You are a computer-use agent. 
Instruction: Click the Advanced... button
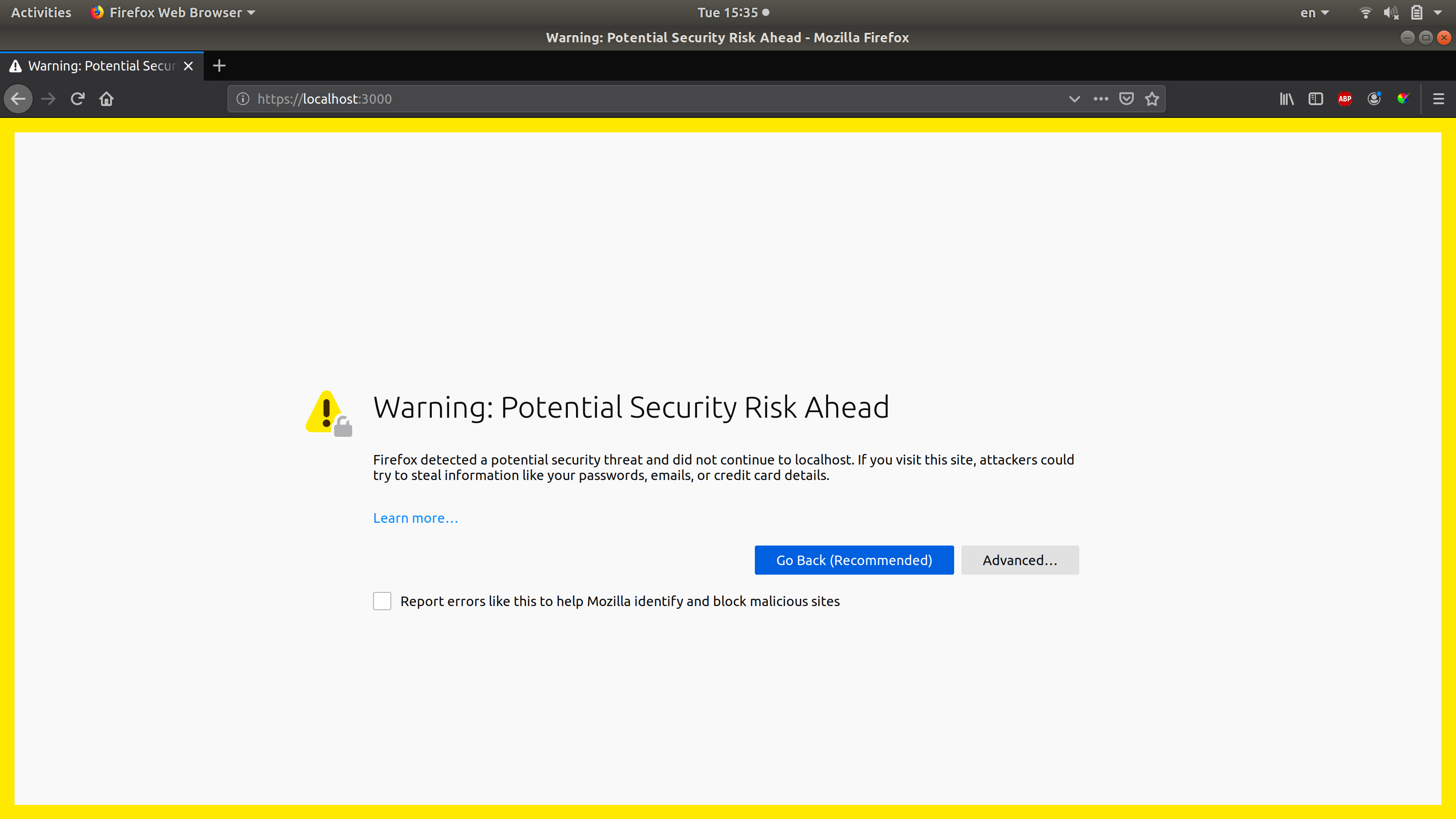1020,560
